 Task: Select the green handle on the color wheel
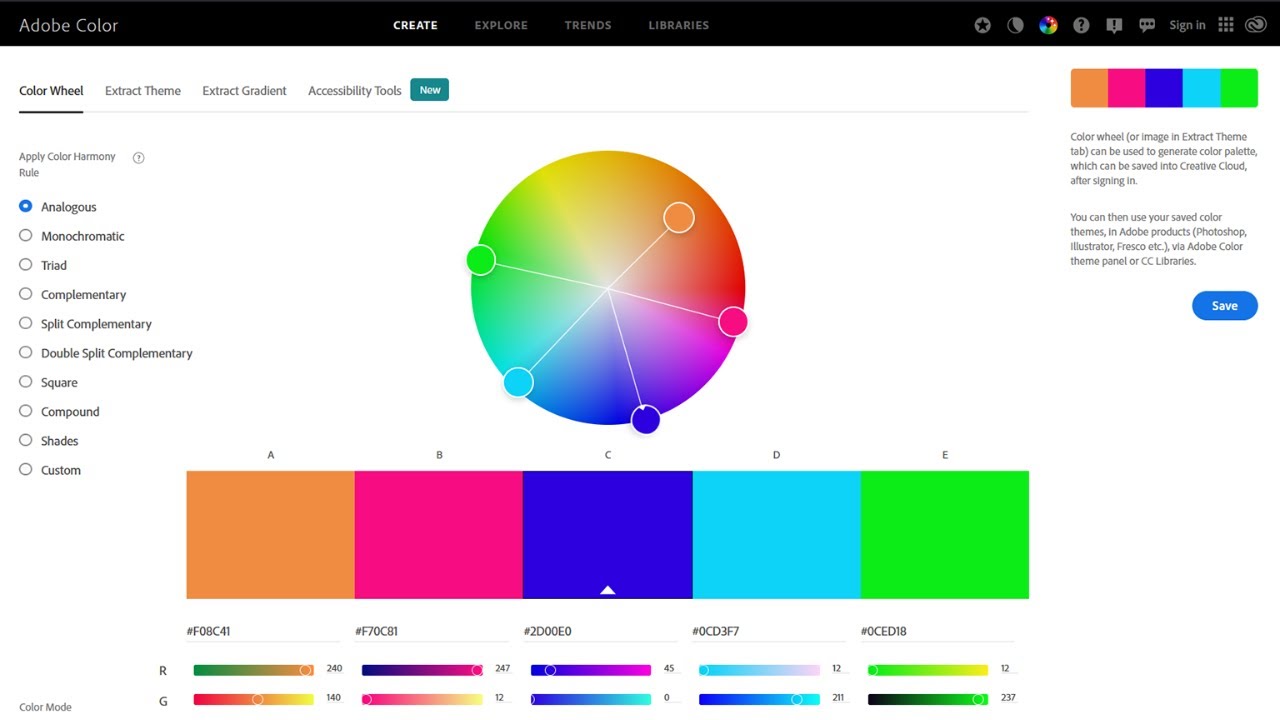coord(481,260)
